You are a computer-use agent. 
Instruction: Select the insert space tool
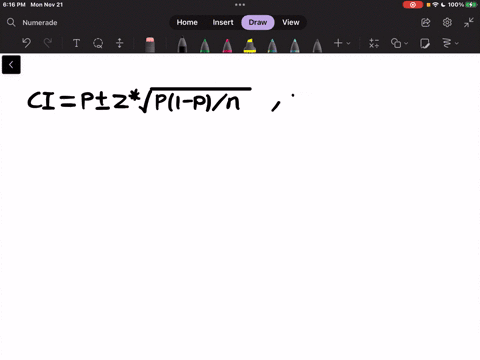pos(120,43)
